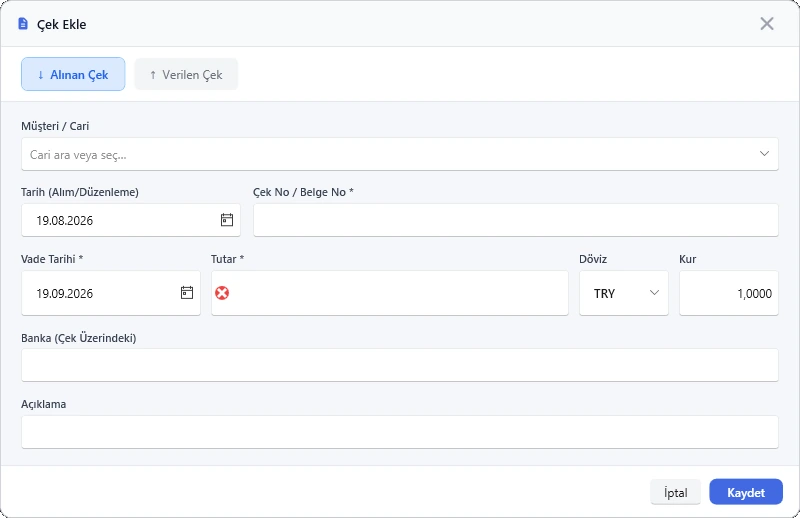
Task: Expand the Müşteri / Cari dropdown arrow
Action: [764, 154]
